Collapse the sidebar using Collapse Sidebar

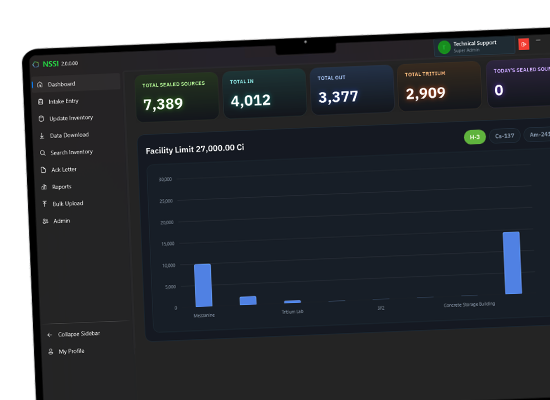click(x=79, y=334)
